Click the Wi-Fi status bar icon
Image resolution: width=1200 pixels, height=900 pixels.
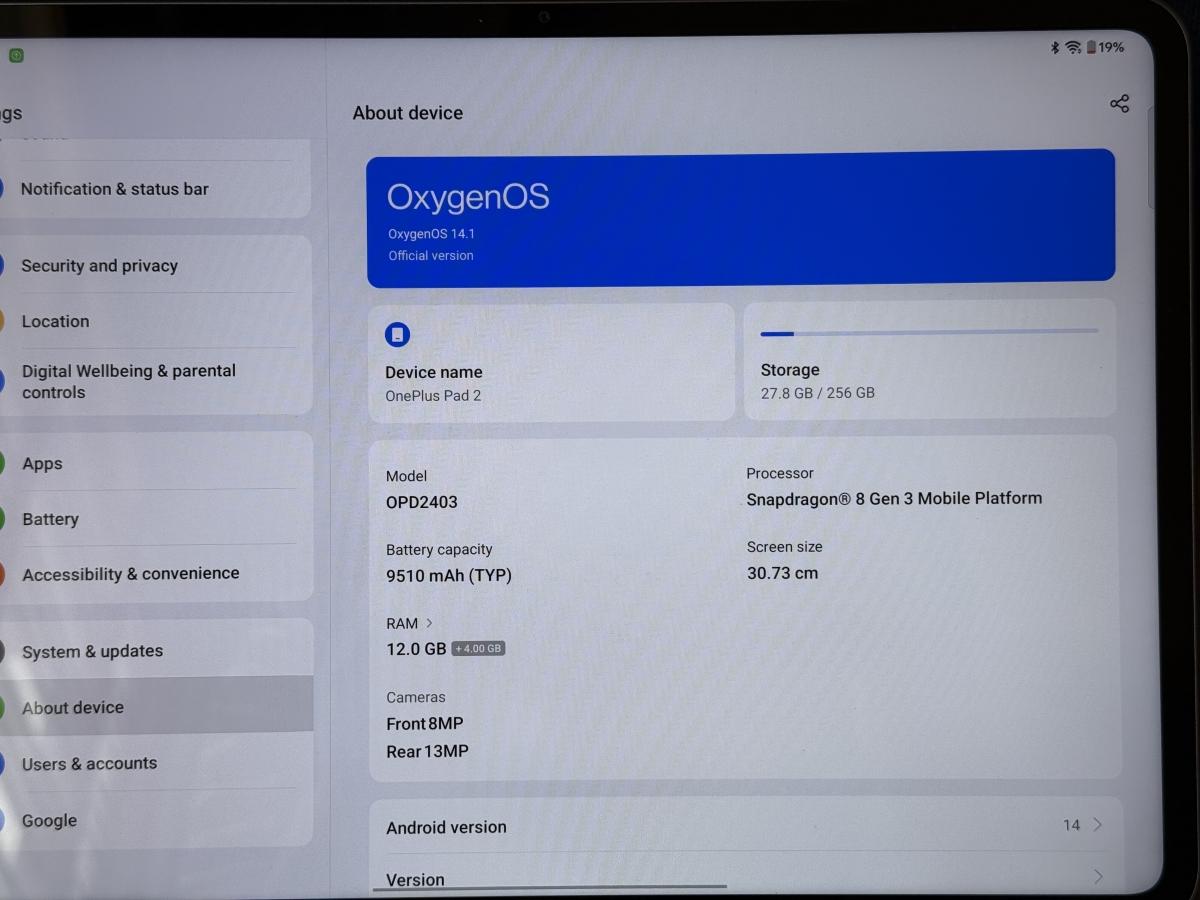coord(1071,46)
